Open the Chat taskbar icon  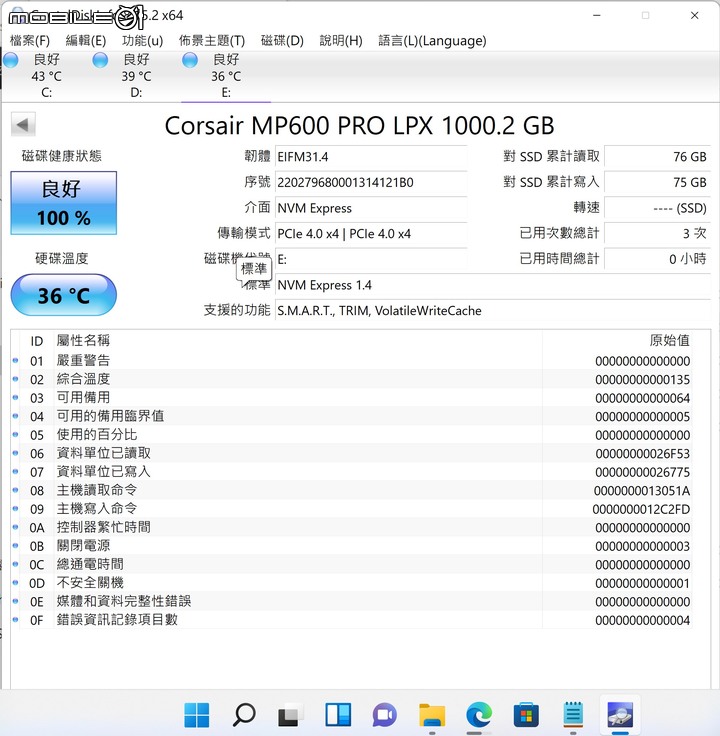385,714
